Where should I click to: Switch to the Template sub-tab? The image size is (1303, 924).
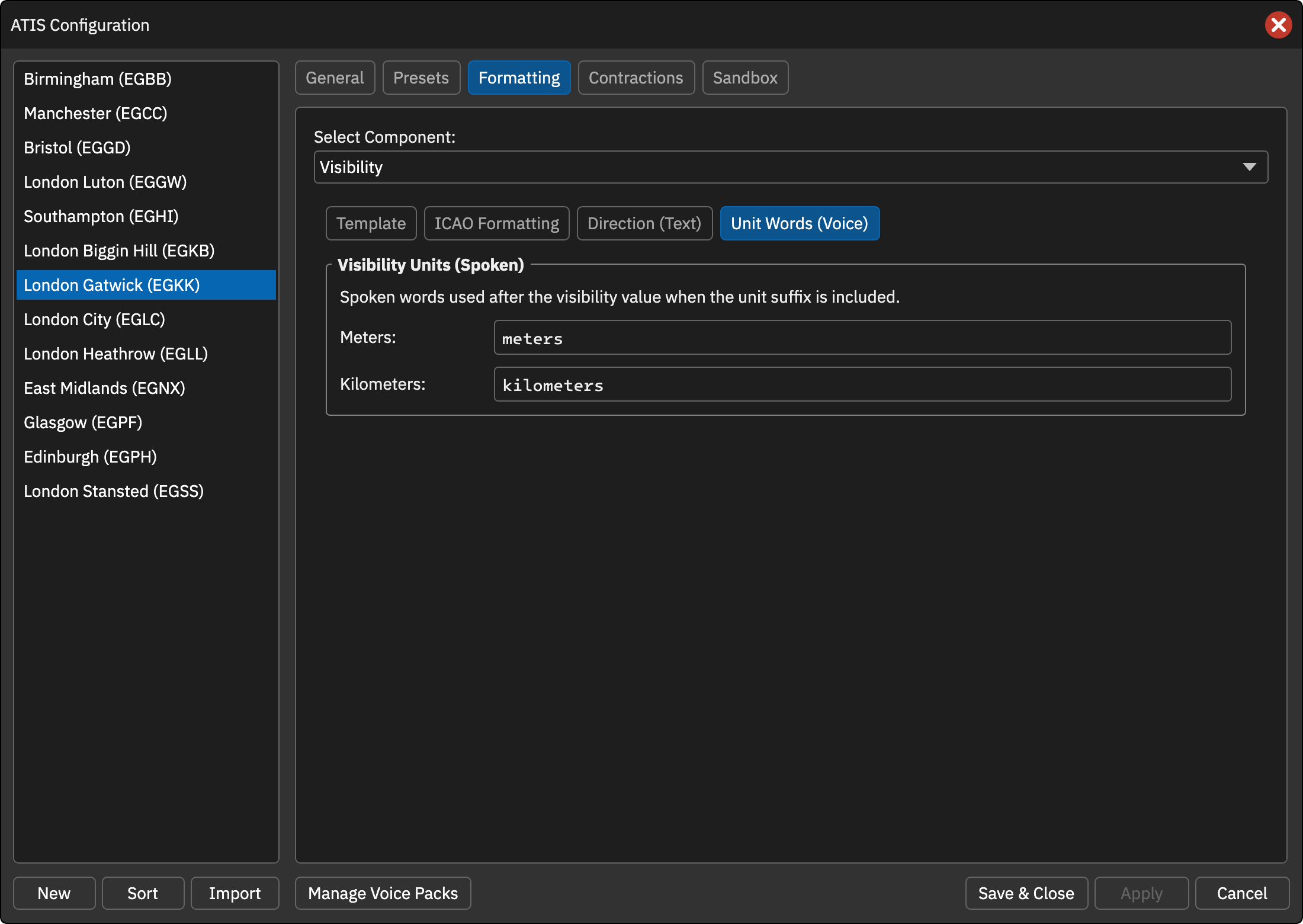[371, 223]
